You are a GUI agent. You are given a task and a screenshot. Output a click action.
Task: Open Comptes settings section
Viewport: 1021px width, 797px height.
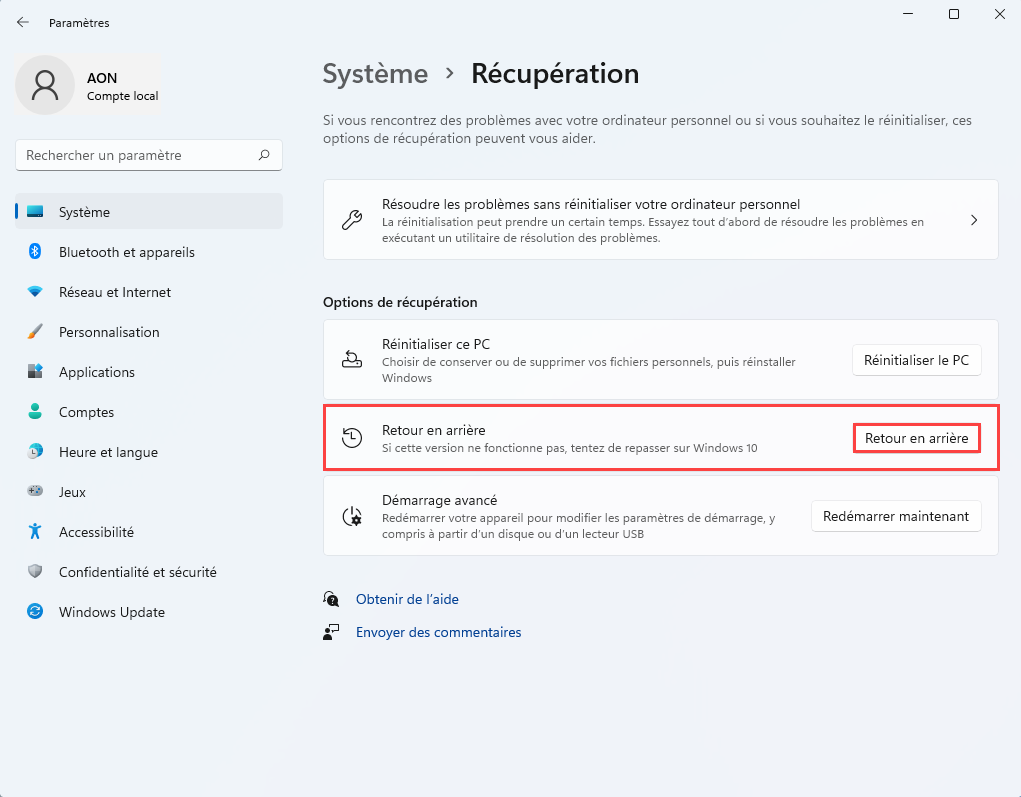pyautogui.click(x=86, y=412)
